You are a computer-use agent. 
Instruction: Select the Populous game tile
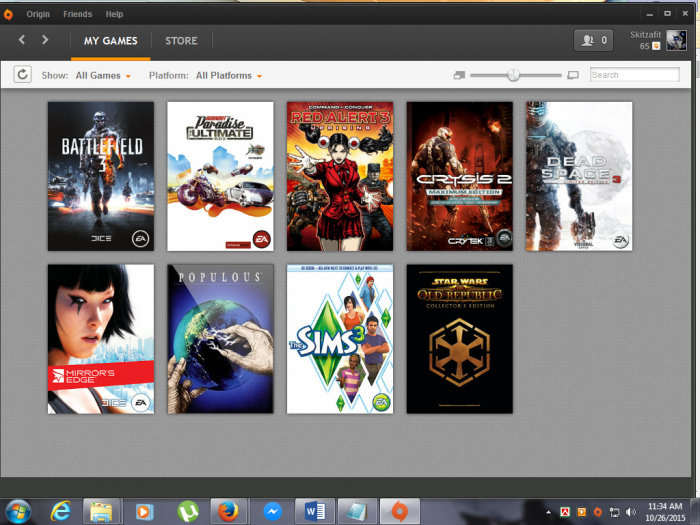click(x=221, y=339)
